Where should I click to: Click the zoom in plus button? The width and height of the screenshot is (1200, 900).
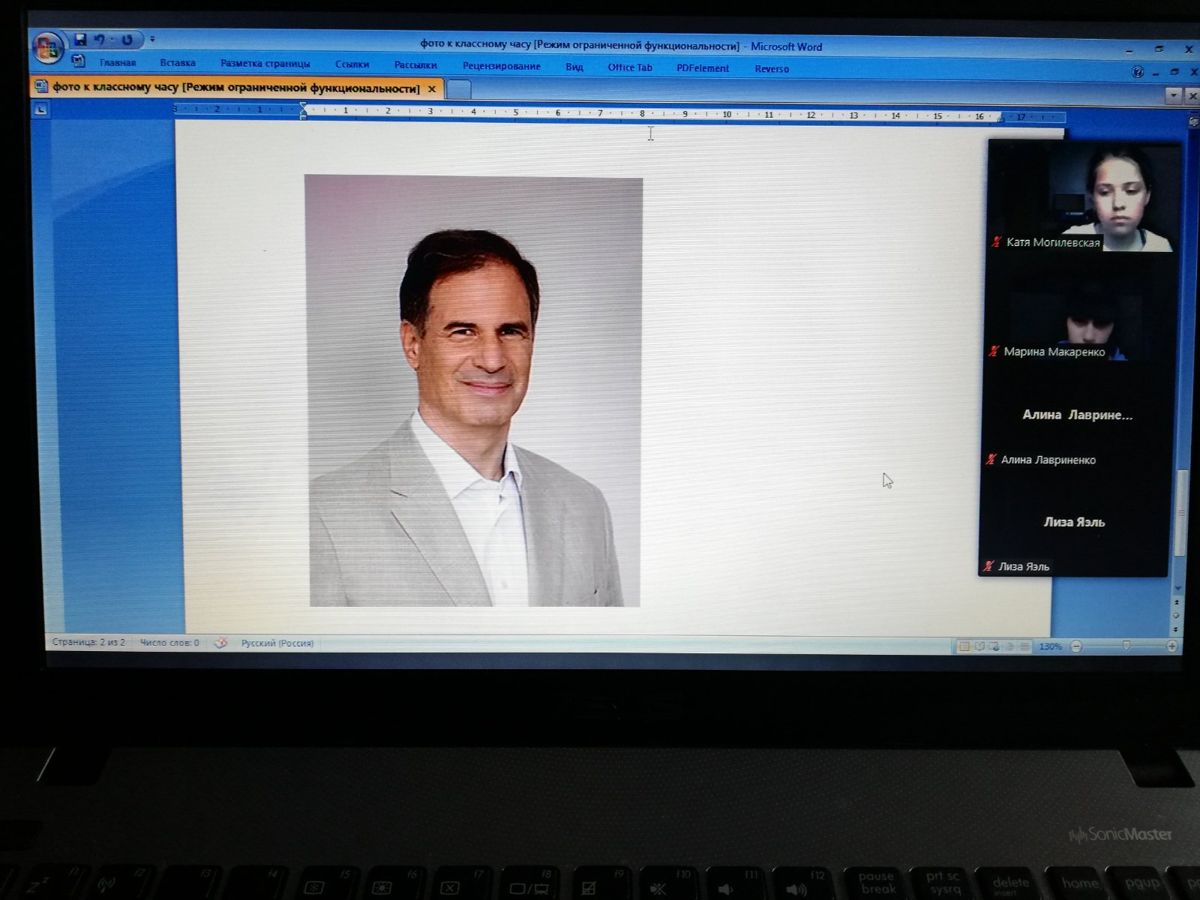point(1172,647)
